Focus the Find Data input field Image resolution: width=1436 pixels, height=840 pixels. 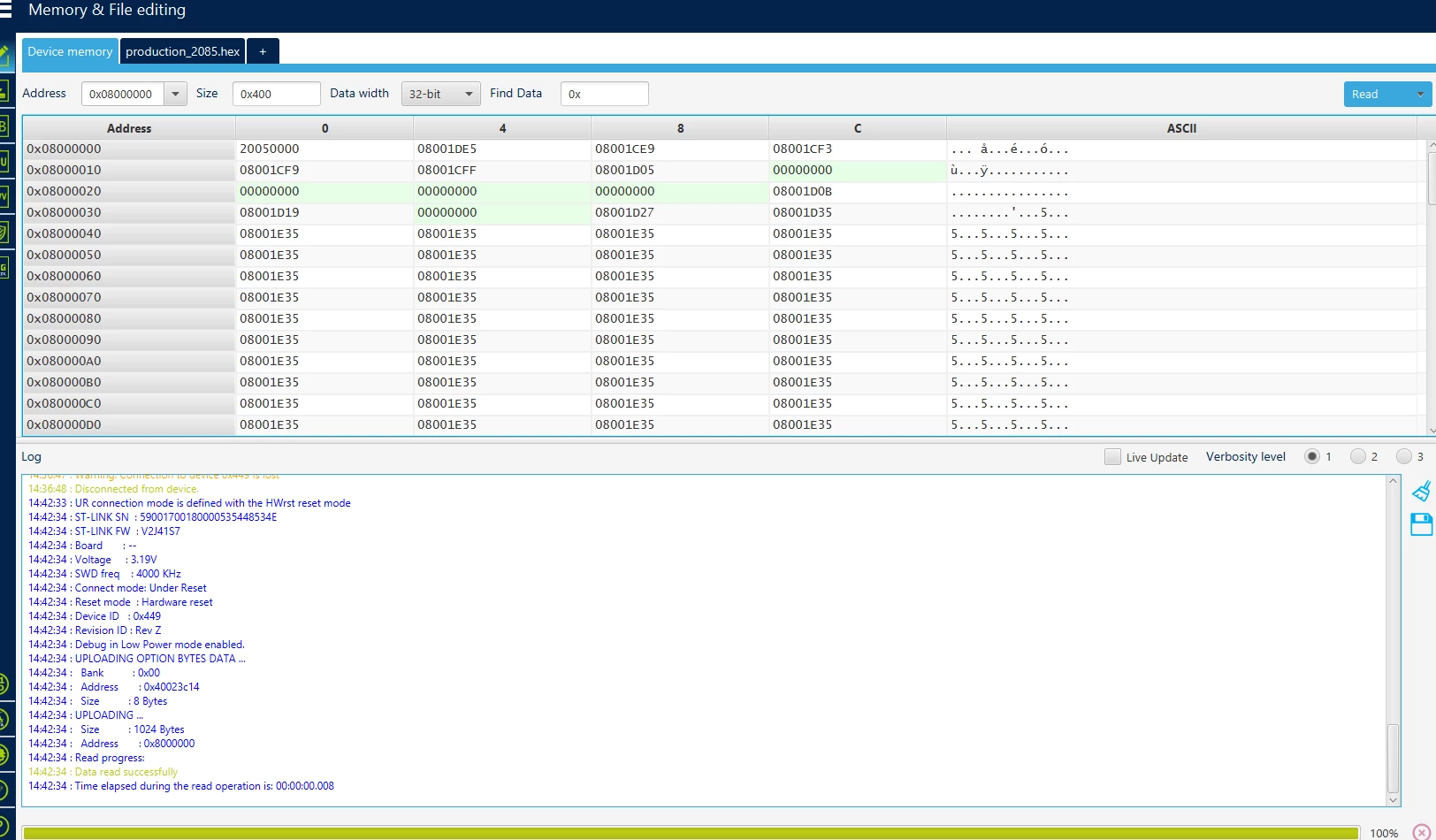(x=605, y=94)
